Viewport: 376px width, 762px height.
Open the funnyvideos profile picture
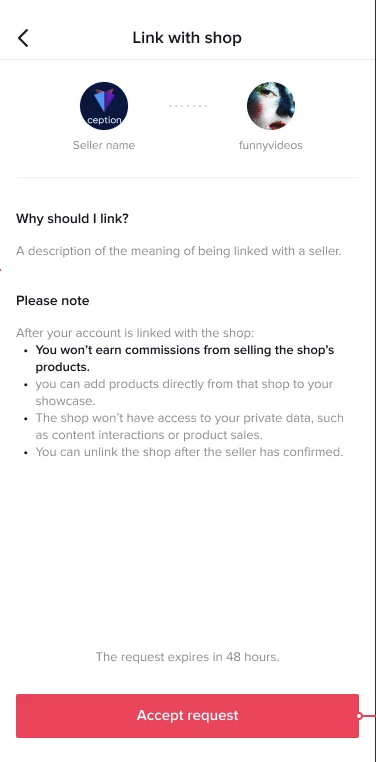pyautogui.click(x=271, y=106)
